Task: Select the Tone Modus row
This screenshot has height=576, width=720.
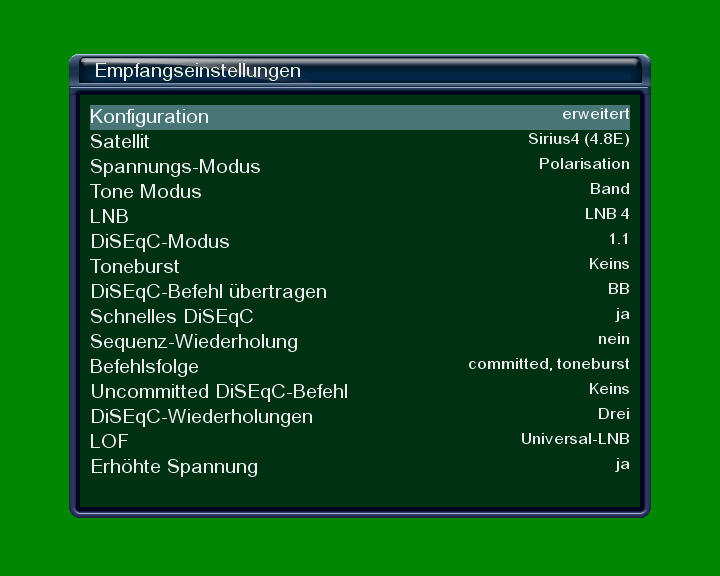Action: pyautogui.click(x=146, y=192)
